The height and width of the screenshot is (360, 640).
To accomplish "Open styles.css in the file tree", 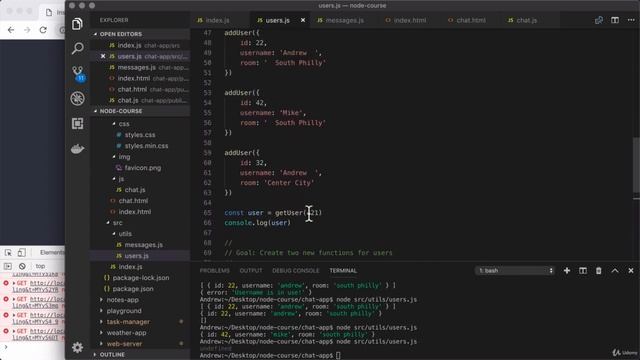I will point(140,135).
